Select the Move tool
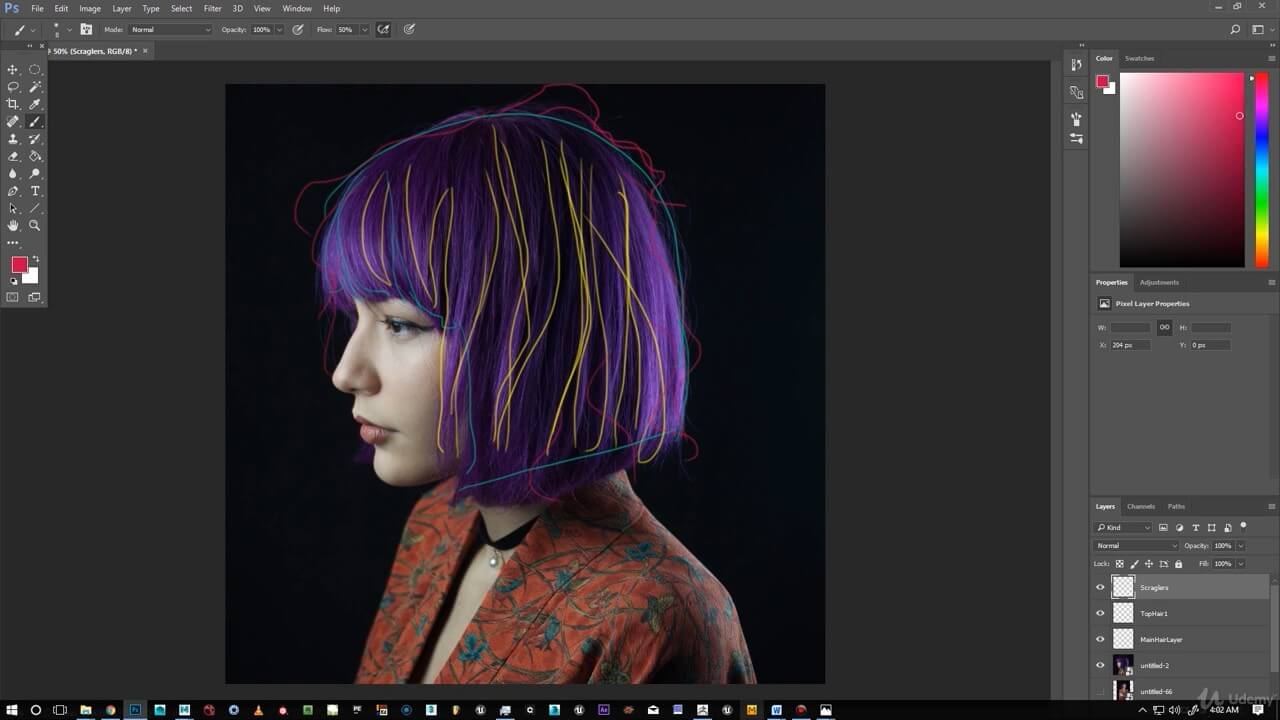The image size is (1280, 720). [x=13, y=70]
